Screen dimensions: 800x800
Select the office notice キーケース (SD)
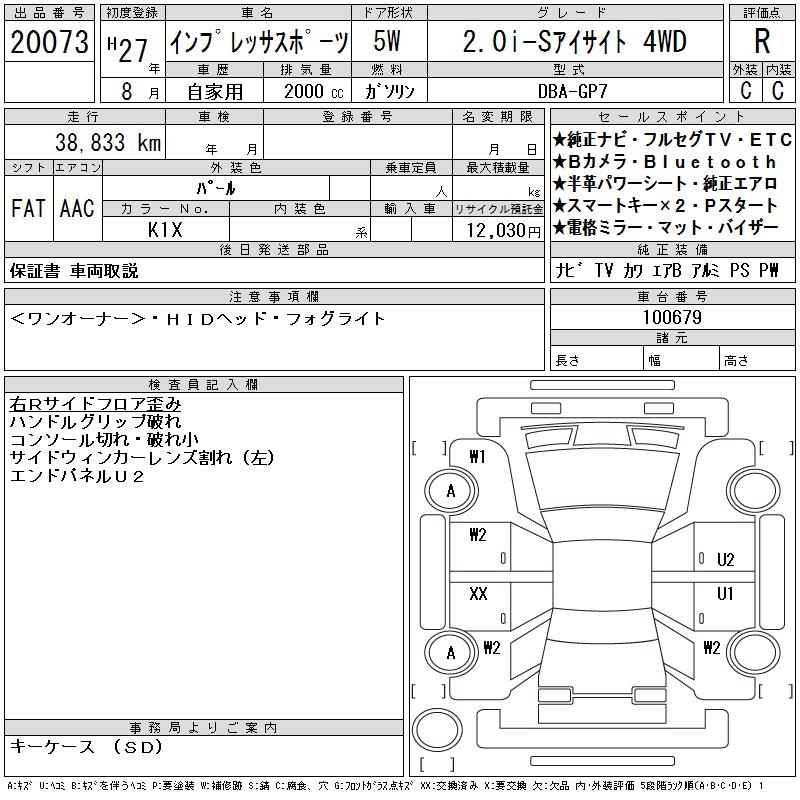pos(86,747)
